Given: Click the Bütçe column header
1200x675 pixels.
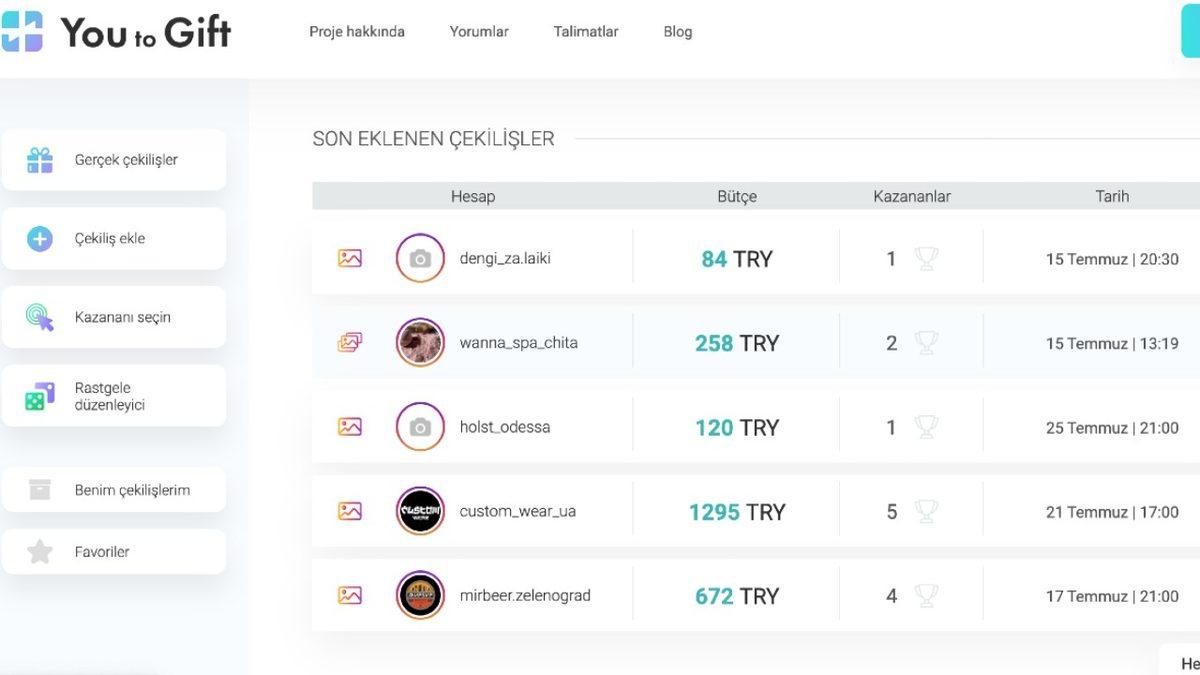Looking at the screenshot, I should coord(737,196).
